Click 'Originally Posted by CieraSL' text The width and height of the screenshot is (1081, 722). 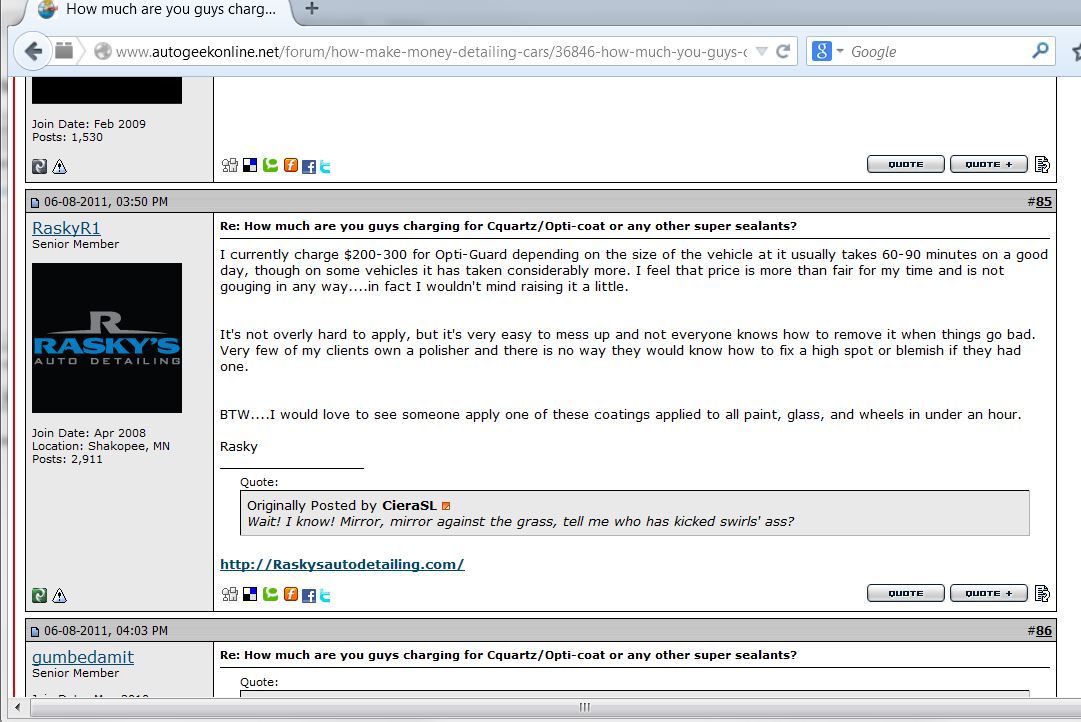(341, 505)
